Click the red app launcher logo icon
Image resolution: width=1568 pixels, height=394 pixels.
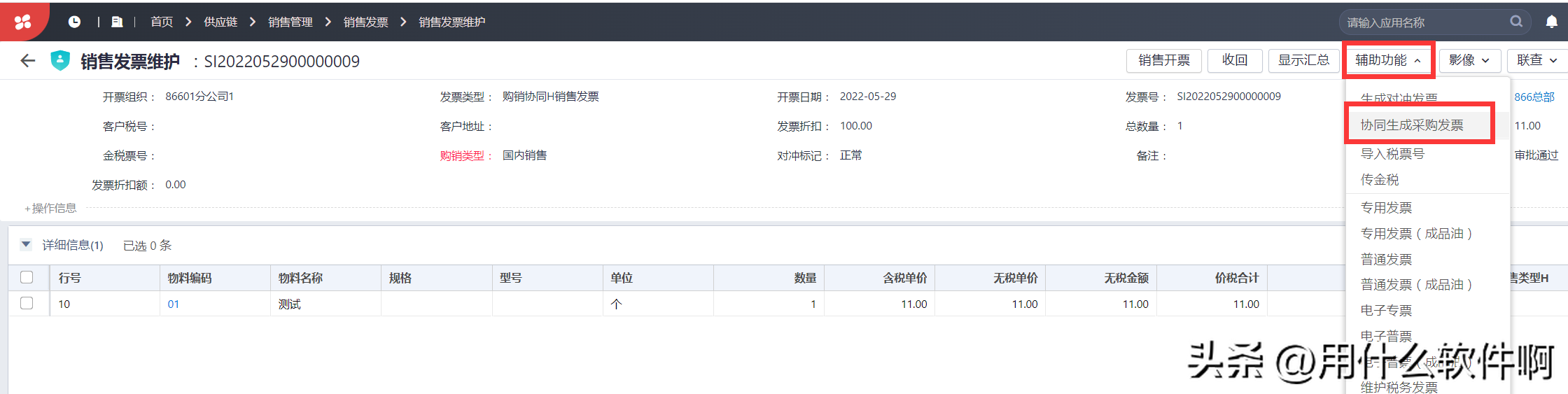point(22,22)
